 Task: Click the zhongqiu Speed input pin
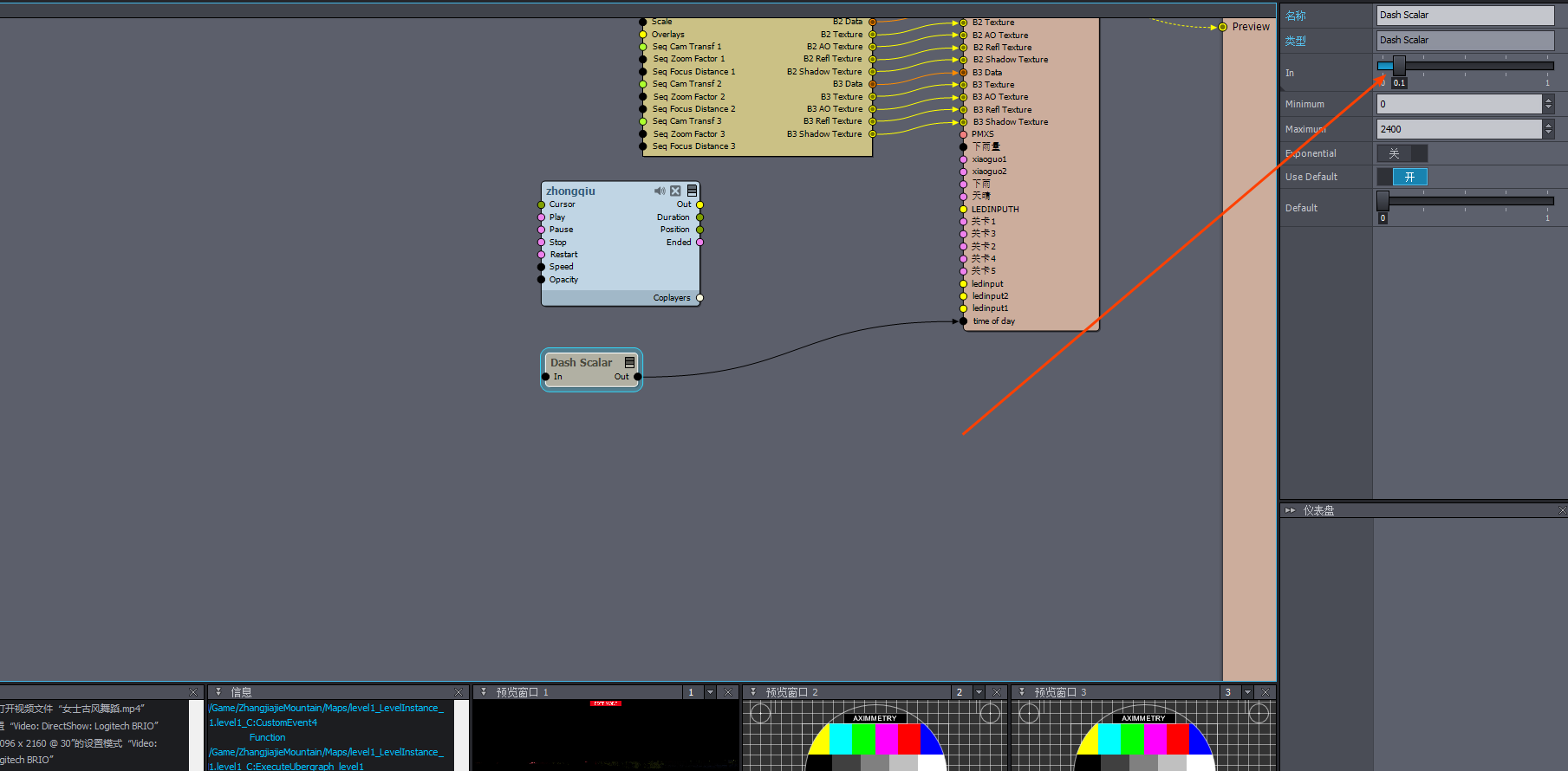542,267
